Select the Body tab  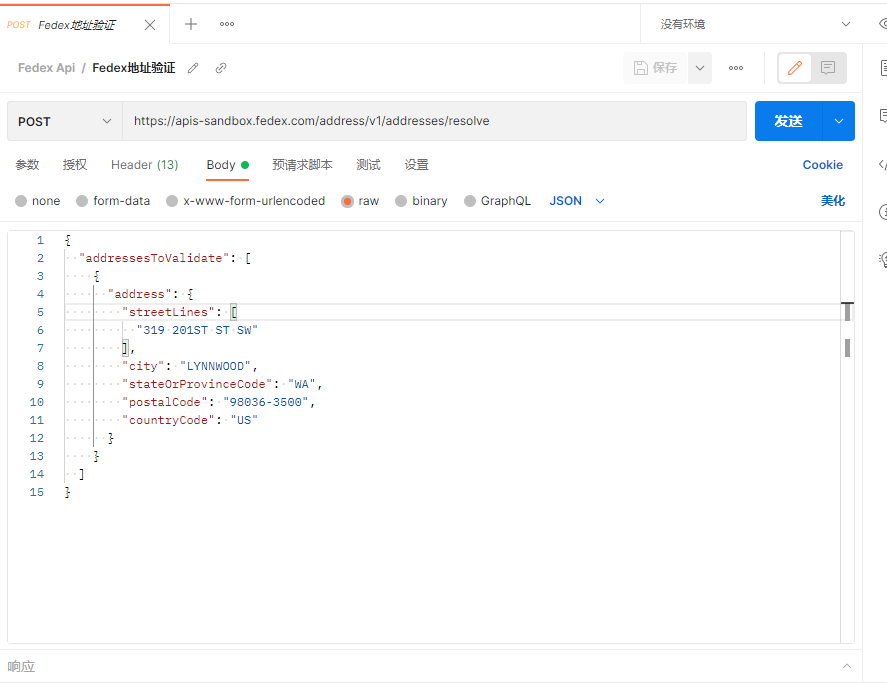(227, 165)
